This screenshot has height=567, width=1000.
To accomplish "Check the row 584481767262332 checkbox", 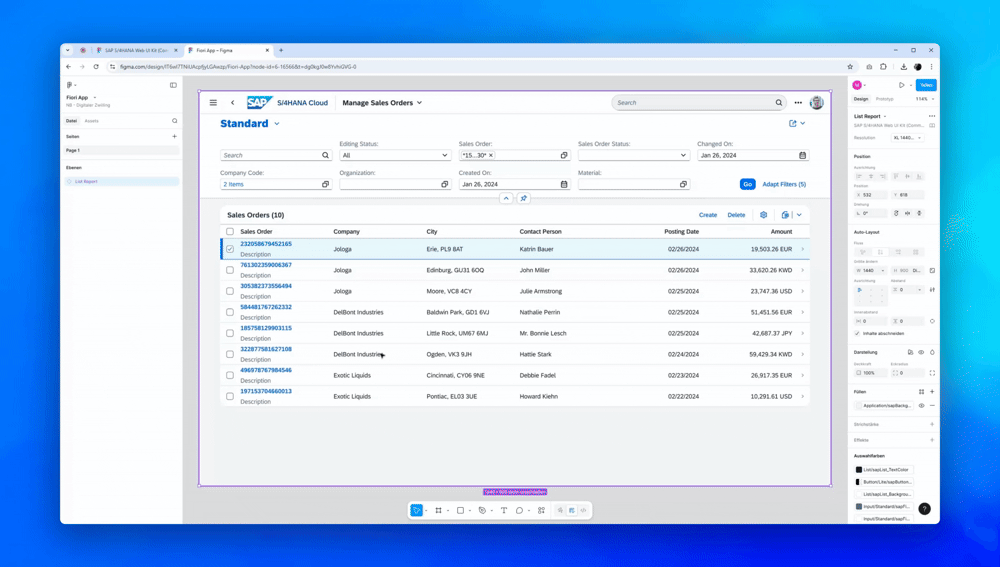I will pos(230,313).
